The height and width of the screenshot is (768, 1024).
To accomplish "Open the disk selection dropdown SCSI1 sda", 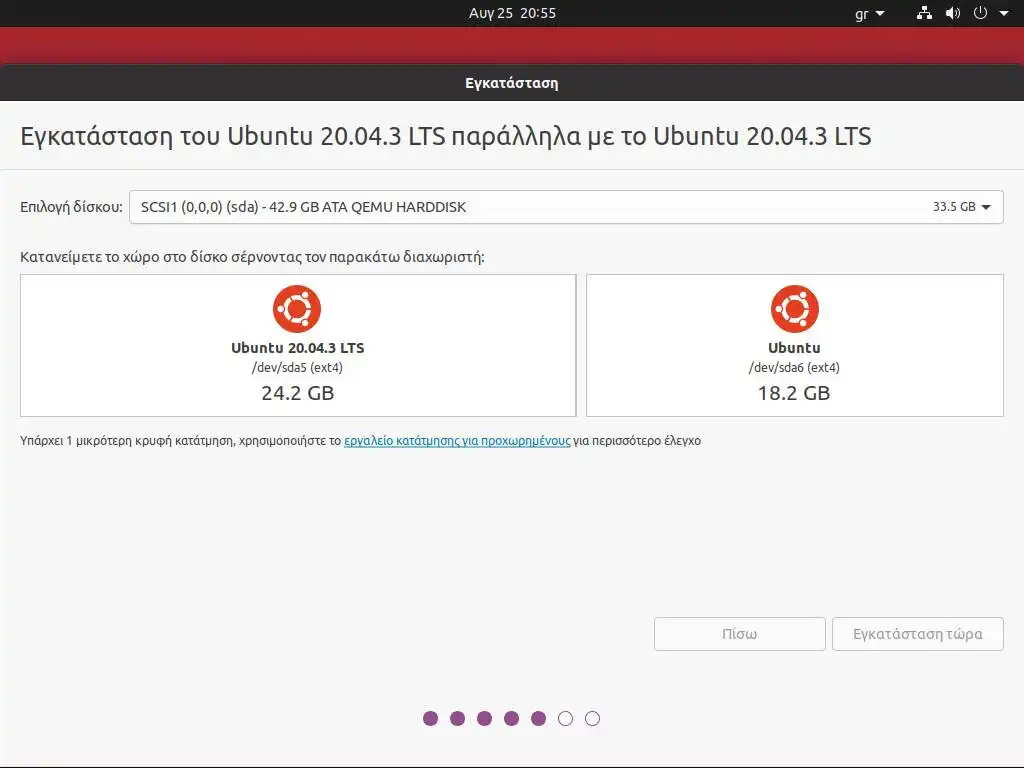I will 566,207.
